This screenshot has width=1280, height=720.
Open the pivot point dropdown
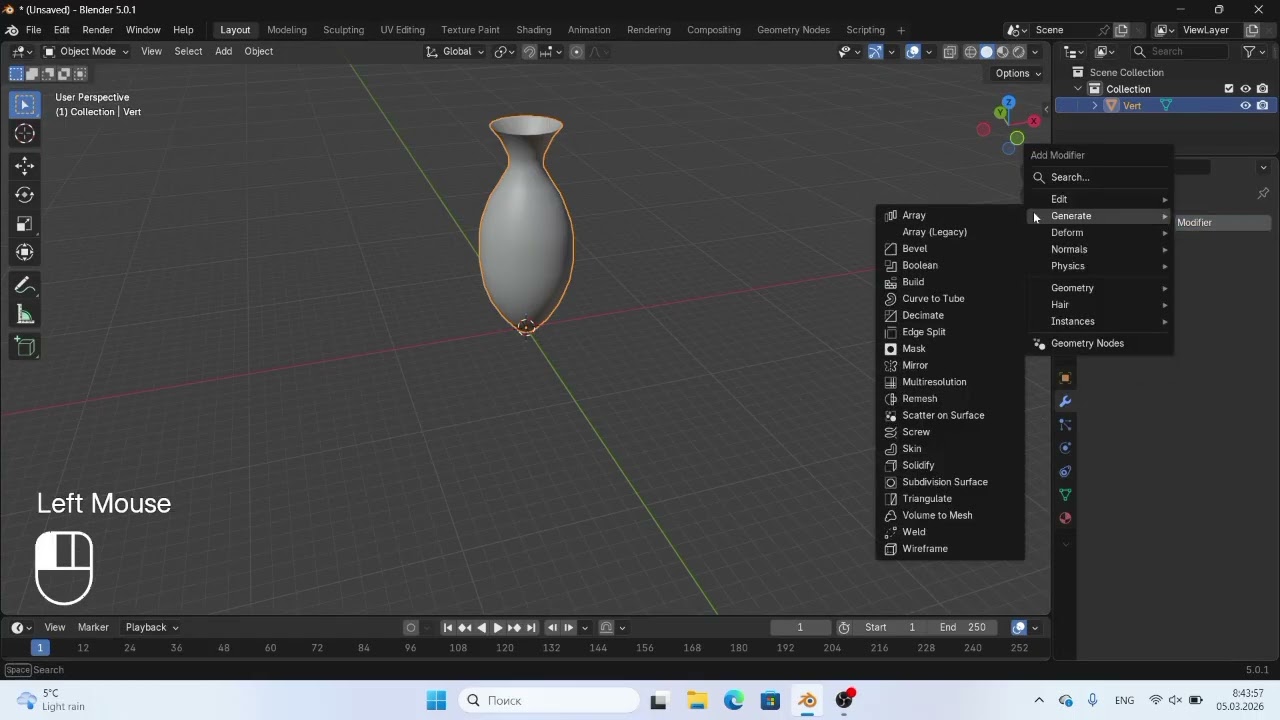coord(505,52)
